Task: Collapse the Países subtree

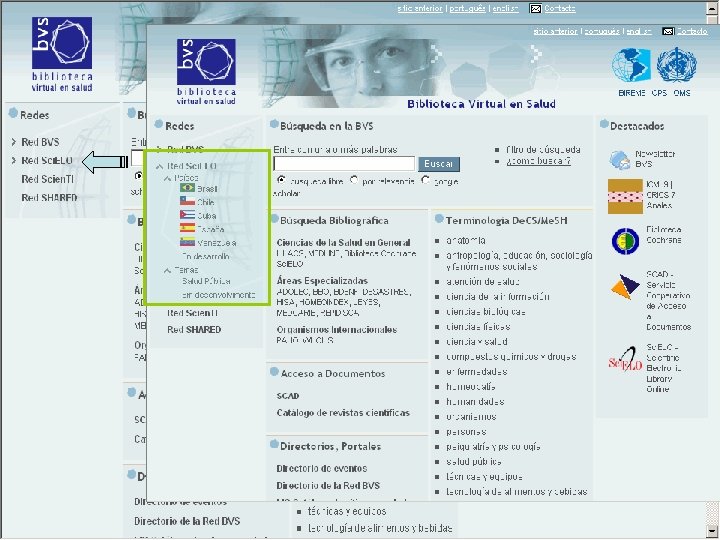Action: click(168, 178)
